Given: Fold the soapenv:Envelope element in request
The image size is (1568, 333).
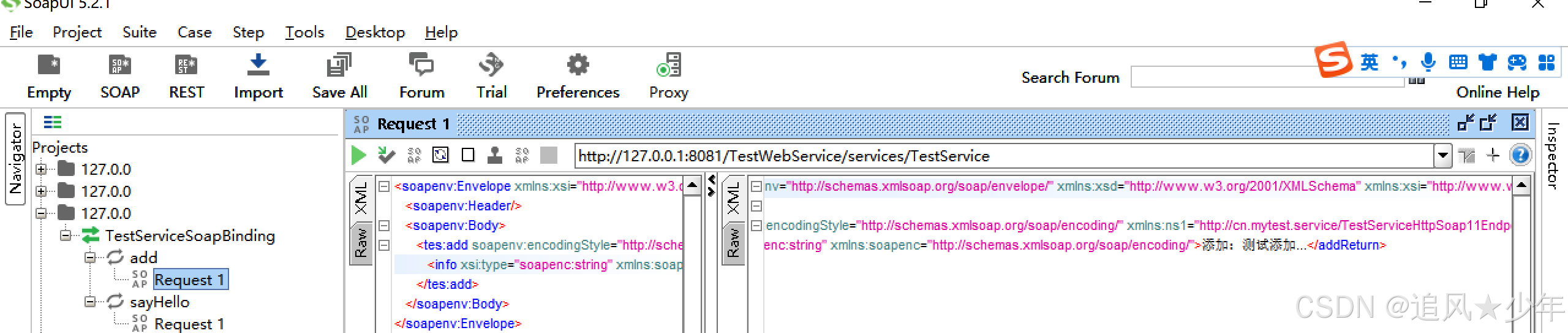Looking at the screenshot, I should tap(384, 186).
